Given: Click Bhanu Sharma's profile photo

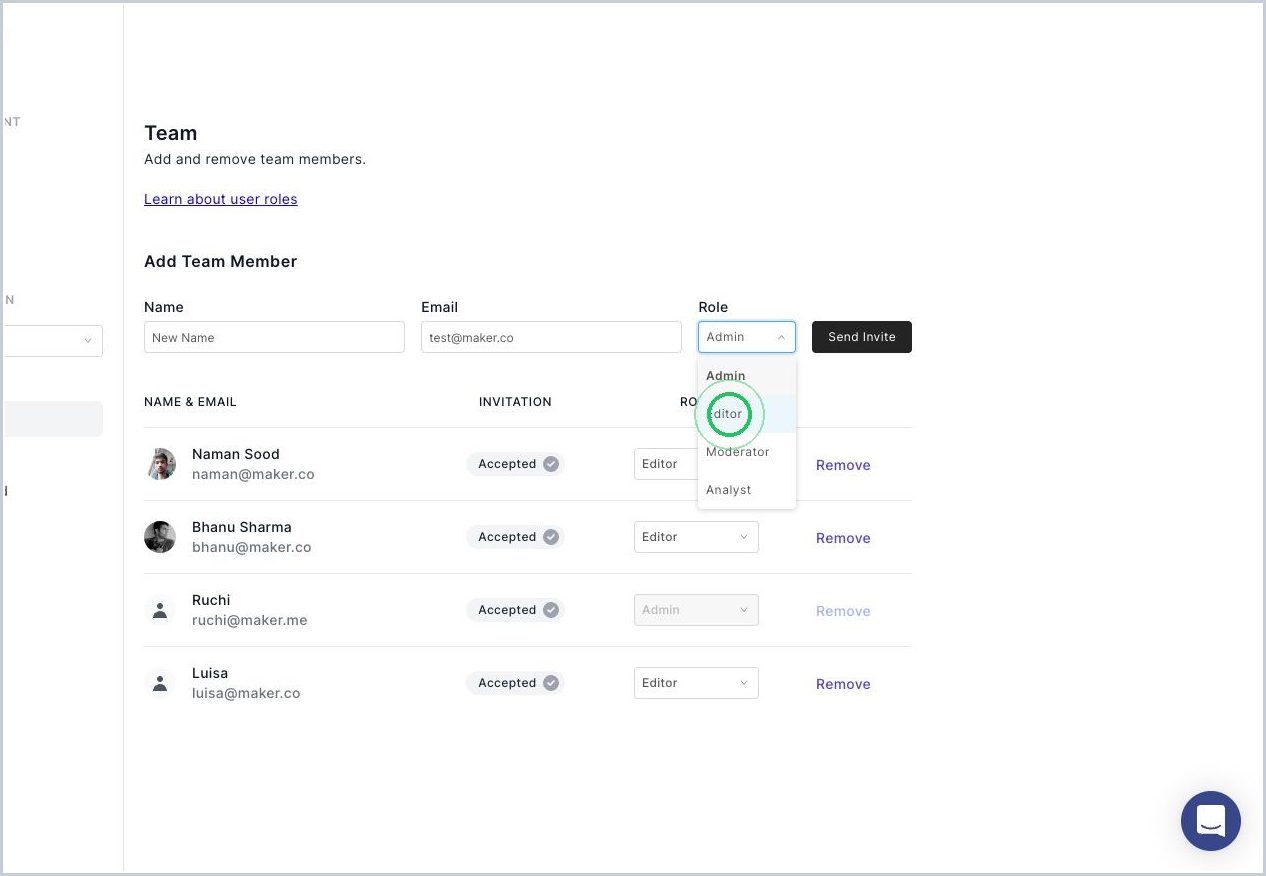Looking at the screenshot, I should [160, 537].
